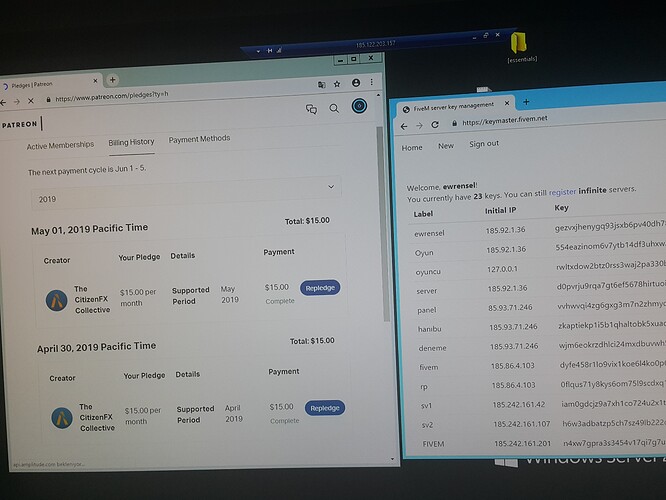
Task: Click Sign out on keymaster page
Action: 484,144
